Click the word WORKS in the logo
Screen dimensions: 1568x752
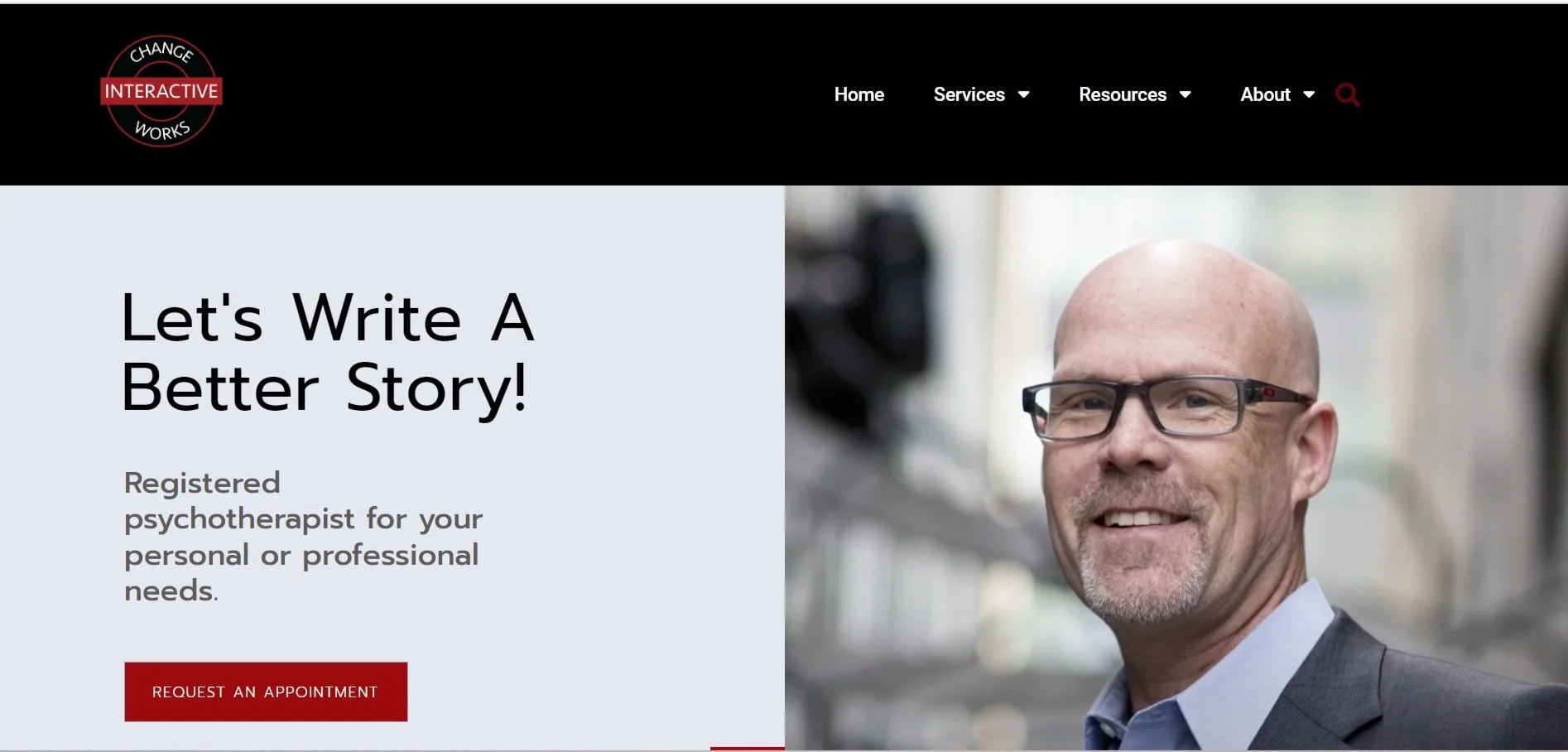coord(162,131)
